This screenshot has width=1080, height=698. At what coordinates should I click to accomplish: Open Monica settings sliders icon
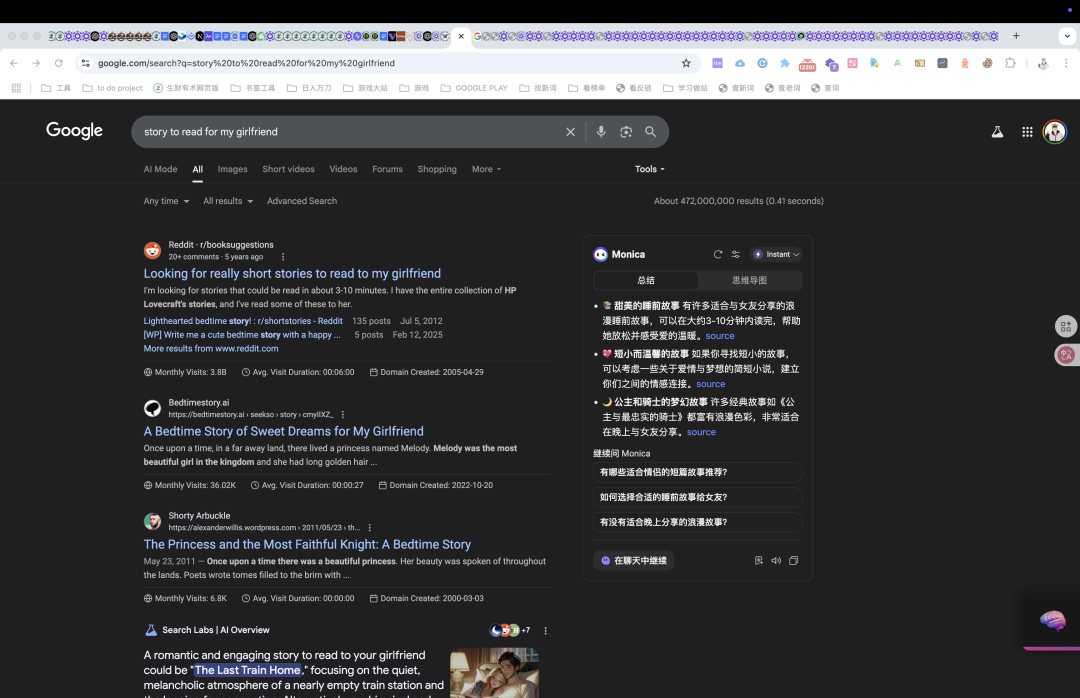(x=736, y=254)
